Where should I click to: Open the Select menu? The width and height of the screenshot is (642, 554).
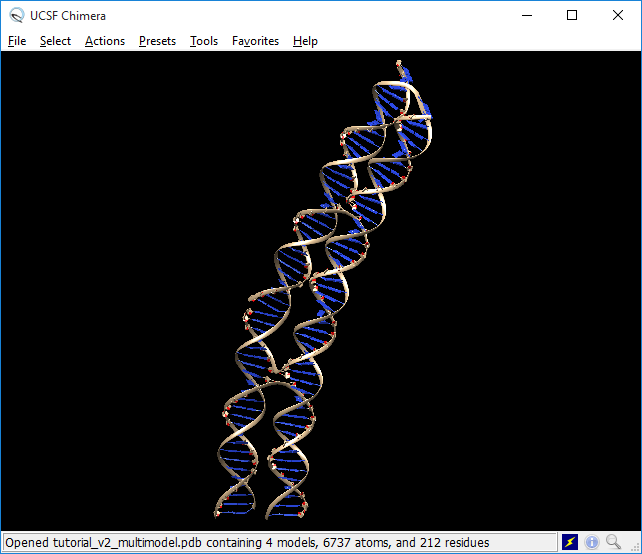(55, 41)
